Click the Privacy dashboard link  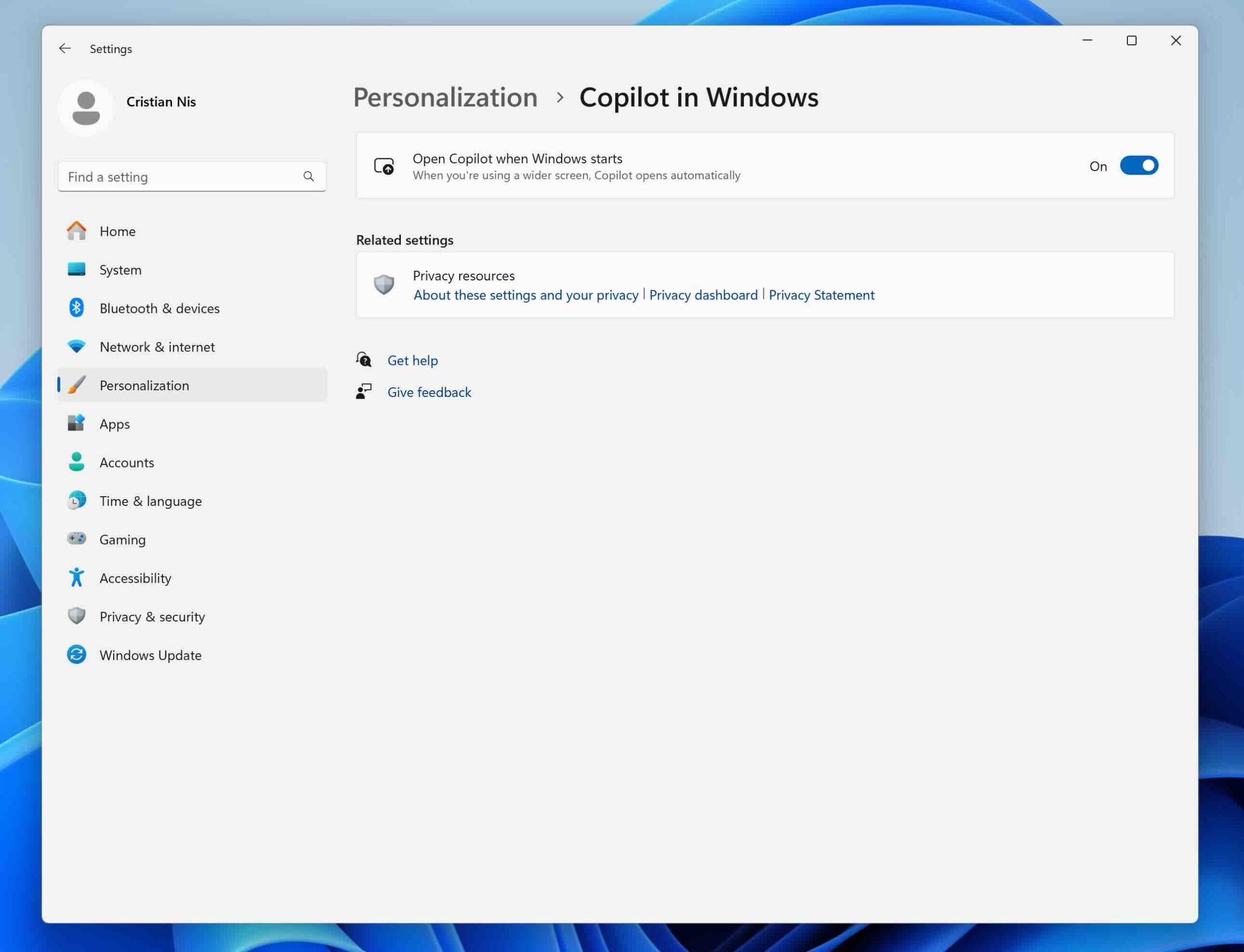(703, 294)
